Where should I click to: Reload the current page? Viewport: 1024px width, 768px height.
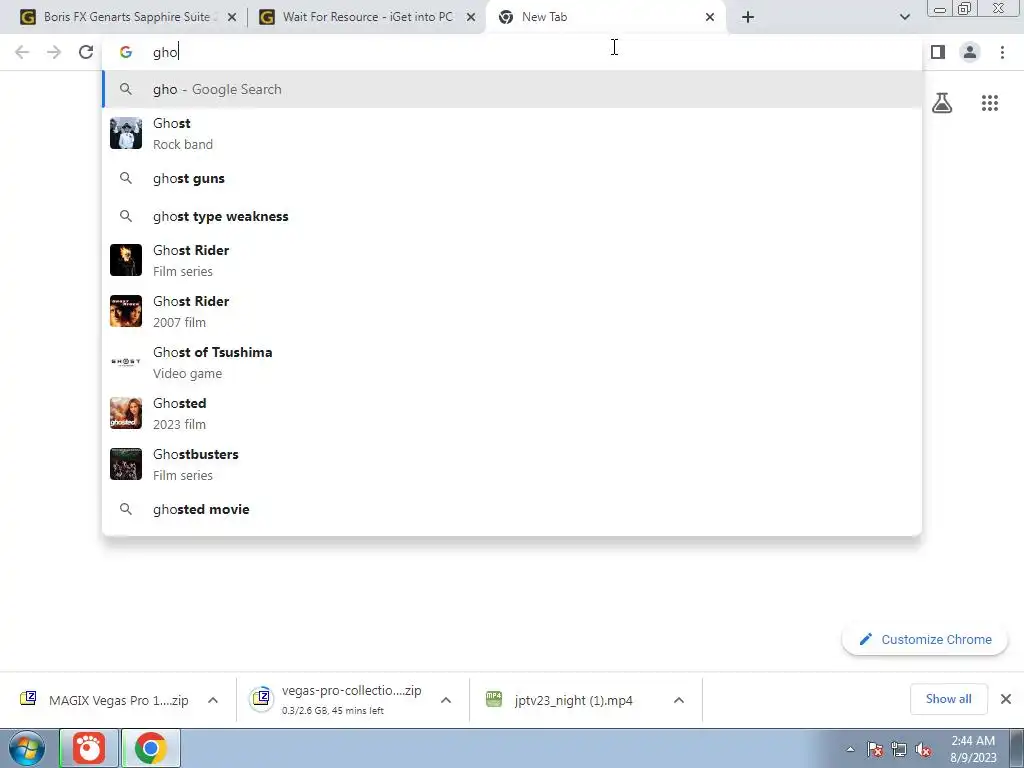click(86, 52)
